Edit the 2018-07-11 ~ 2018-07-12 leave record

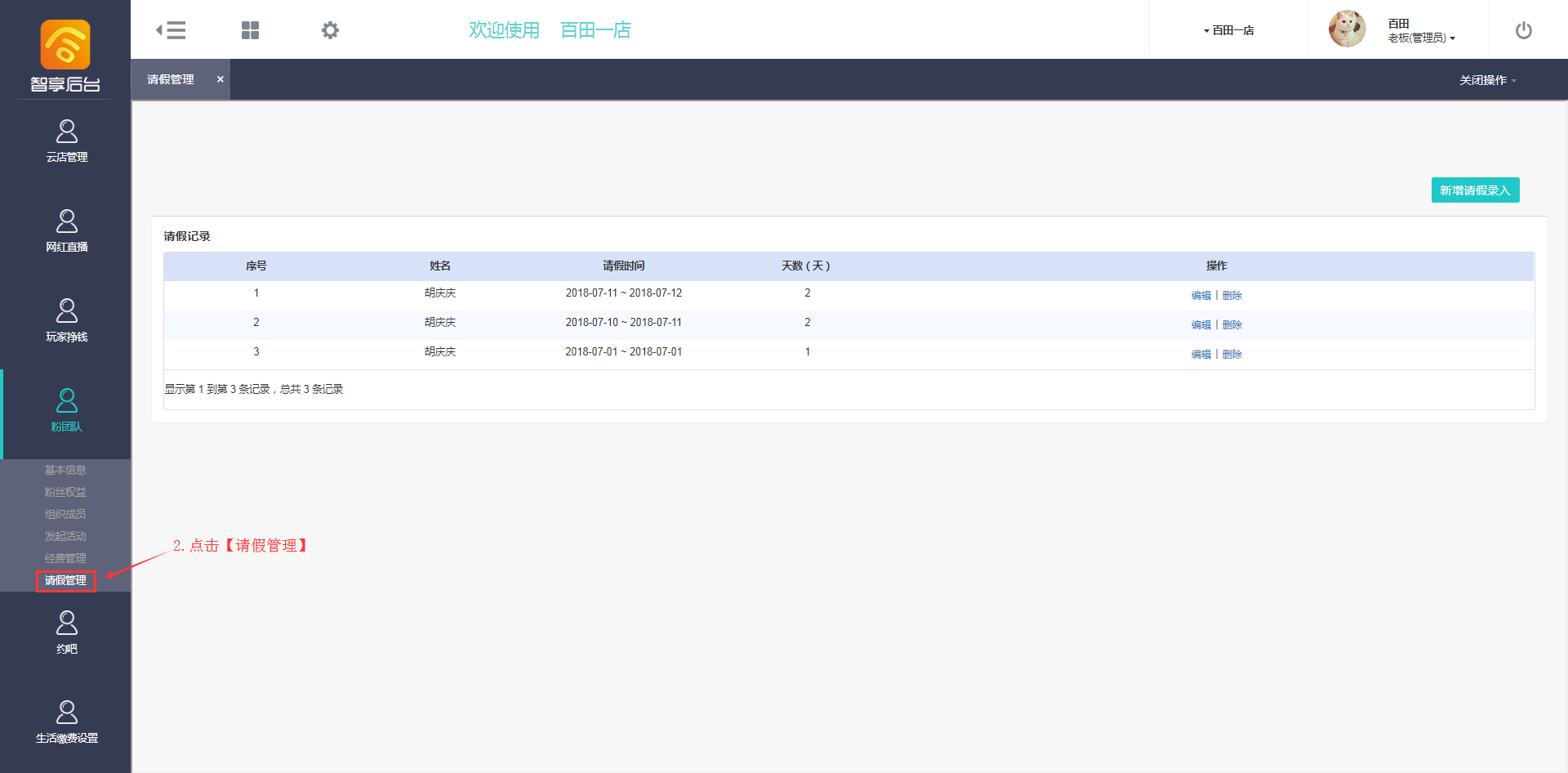point(1200,296)
